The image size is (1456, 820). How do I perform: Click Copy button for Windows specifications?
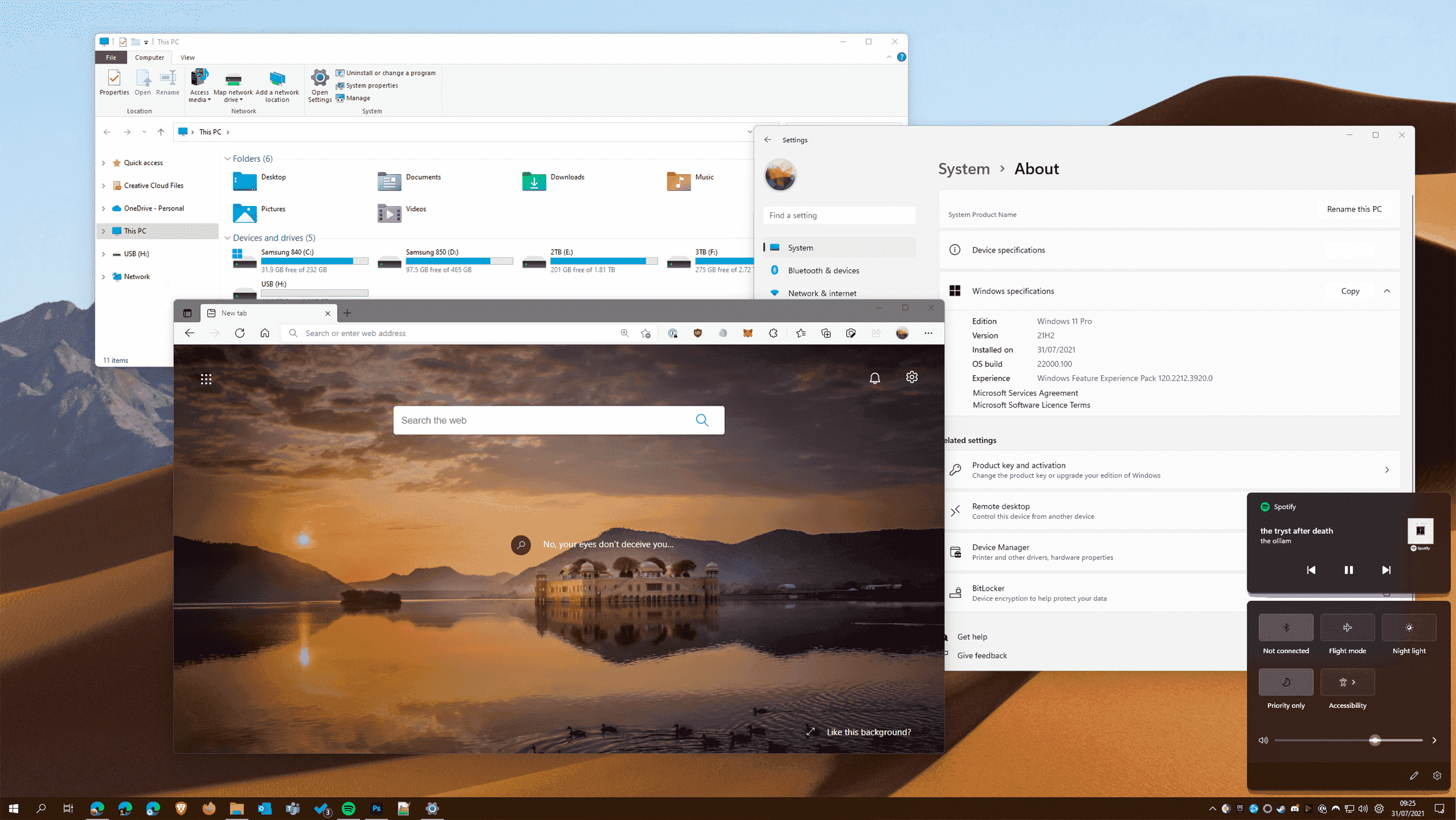pos(1350,291)
